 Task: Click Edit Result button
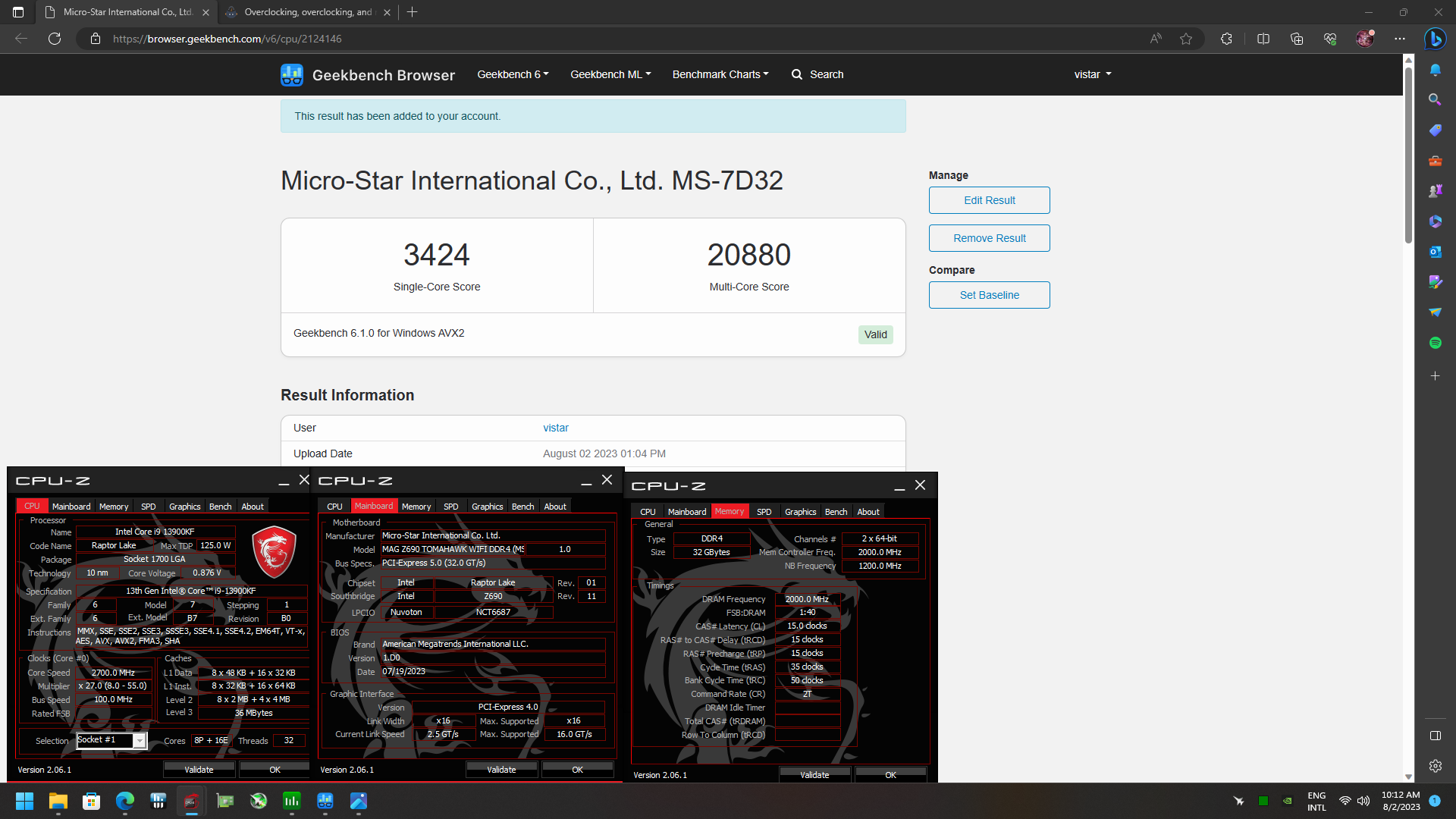[989, 200]
